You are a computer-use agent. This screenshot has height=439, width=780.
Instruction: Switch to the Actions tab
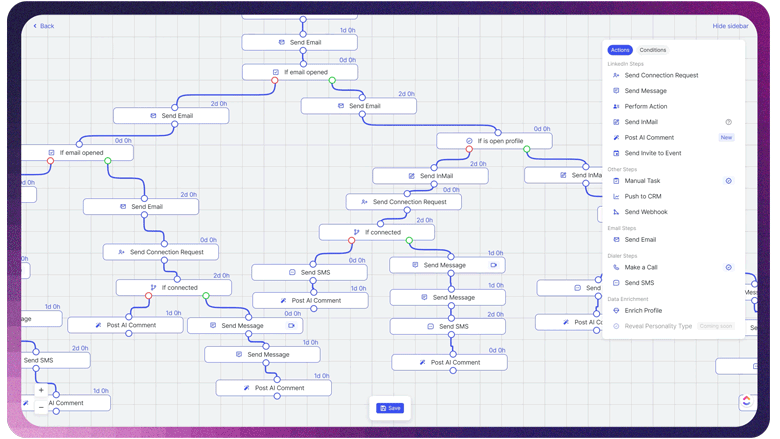[620, 50]
